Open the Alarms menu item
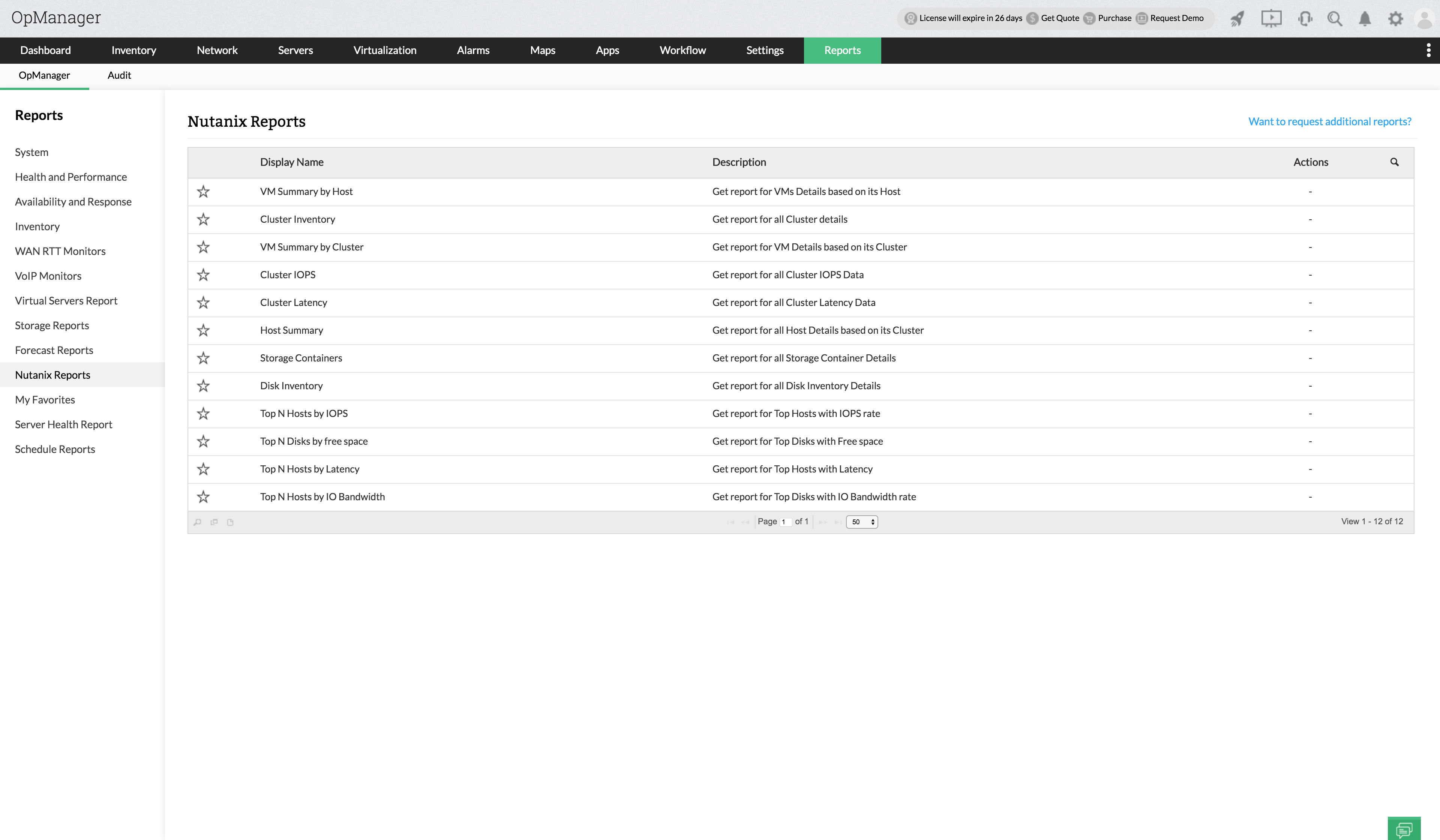1440x840 pixels. (472, 50)
